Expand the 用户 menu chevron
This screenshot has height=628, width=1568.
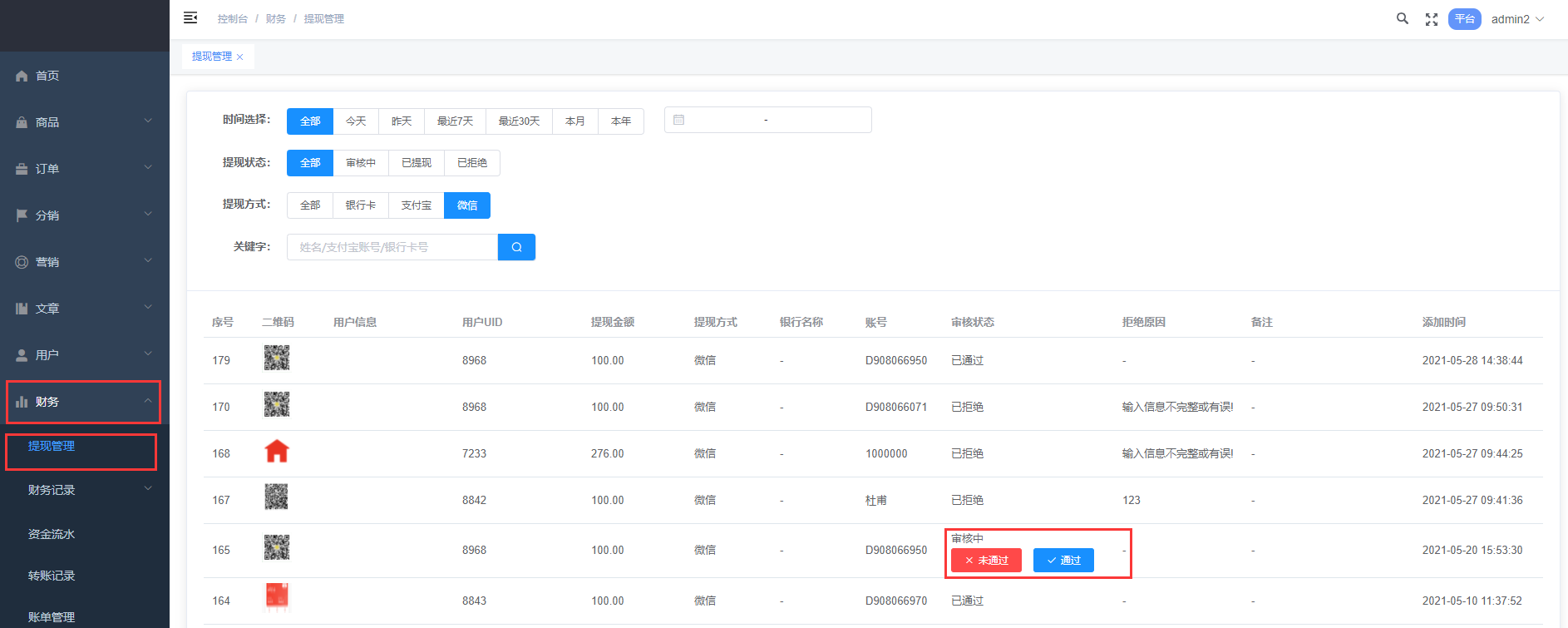(148, 354)
